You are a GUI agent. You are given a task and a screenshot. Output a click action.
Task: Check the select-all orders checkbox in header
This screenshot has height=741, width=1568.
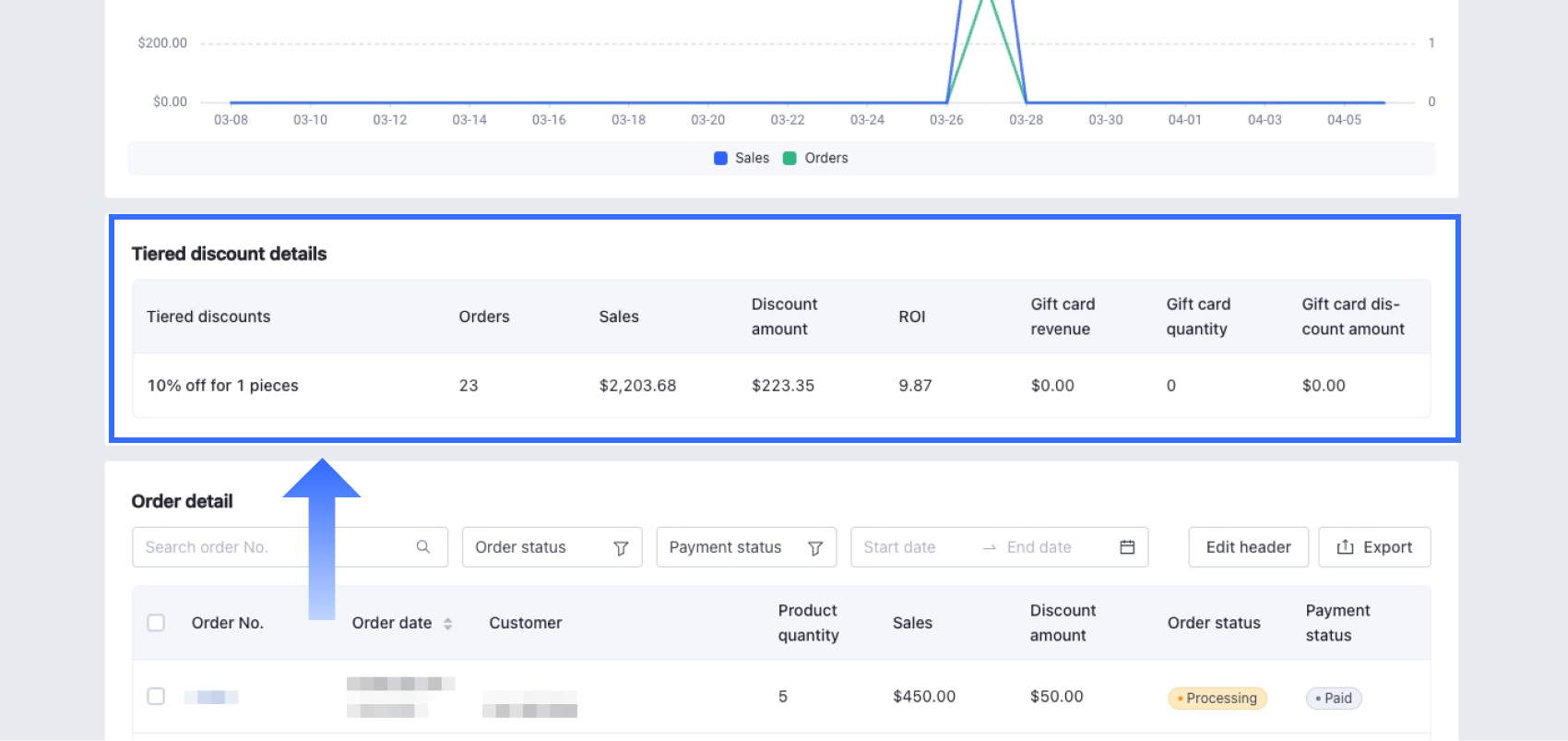[156, 623]
